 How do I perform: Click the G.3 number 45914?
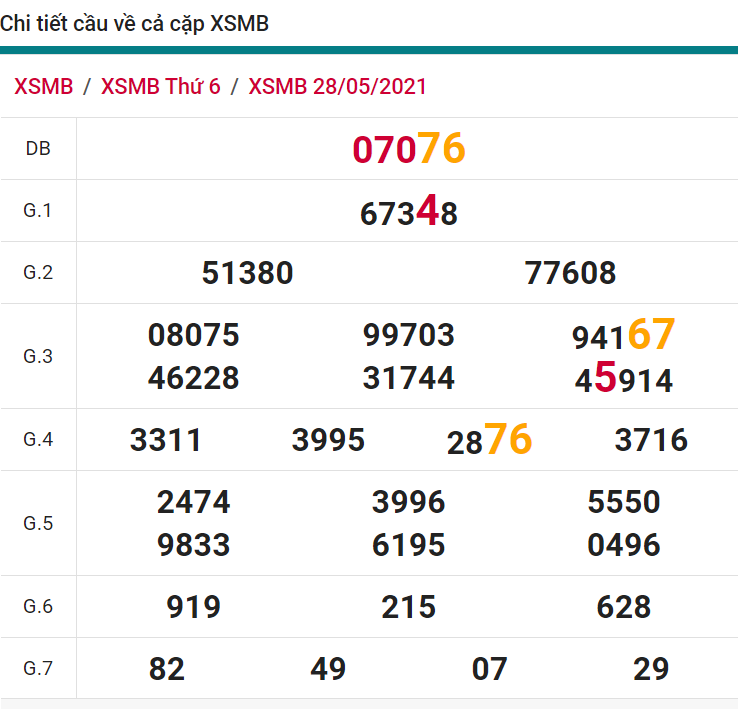tap(623, 380)
